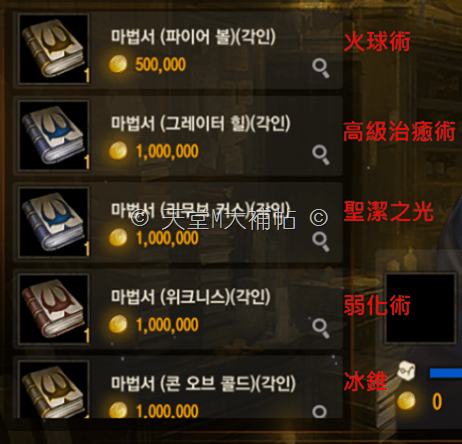Select the 마법서 (위크니스)(각인) row

[178, 309]
